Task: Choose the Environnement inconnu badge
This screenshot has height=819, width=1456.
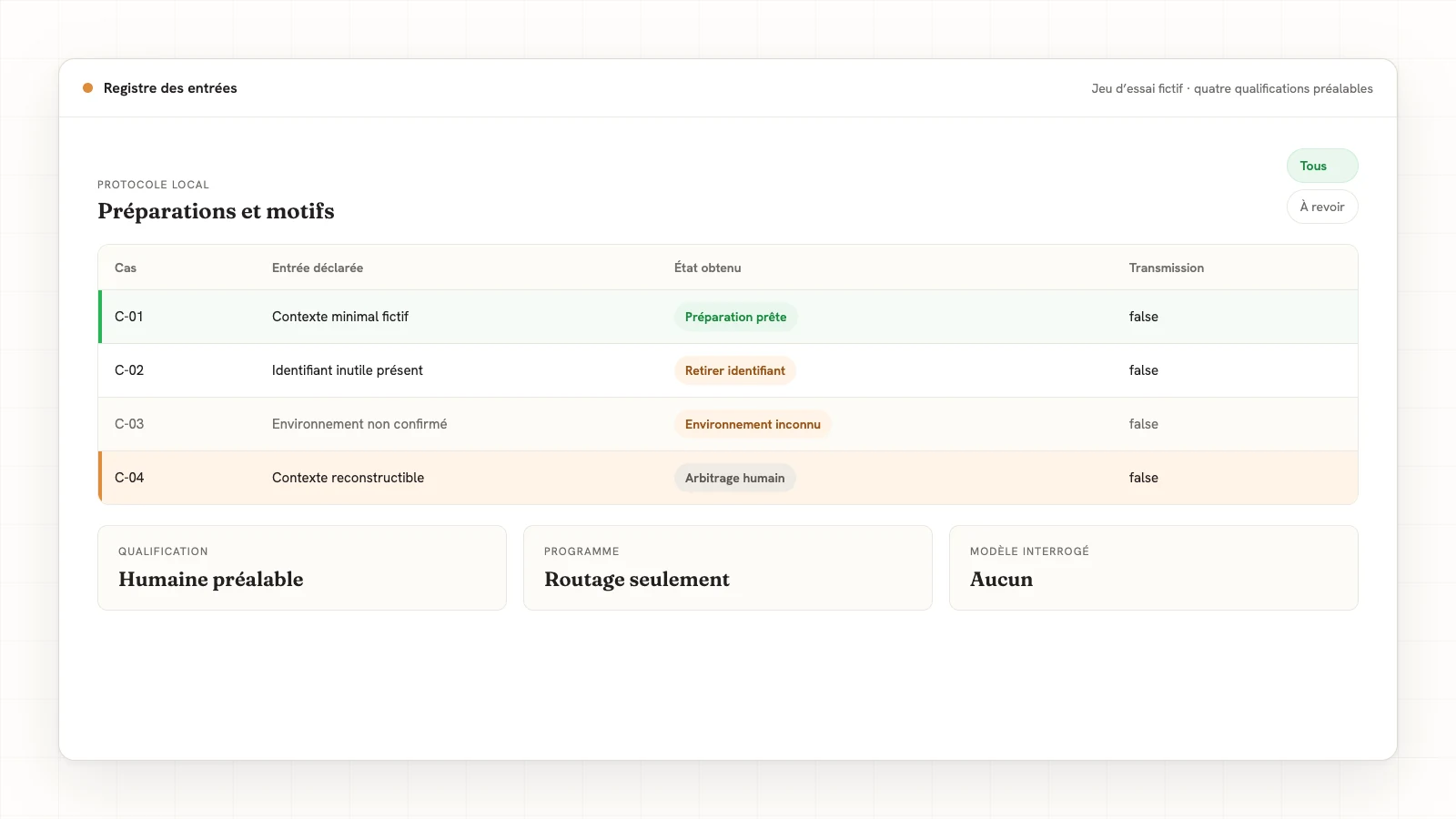Action: tap(753, 424)
